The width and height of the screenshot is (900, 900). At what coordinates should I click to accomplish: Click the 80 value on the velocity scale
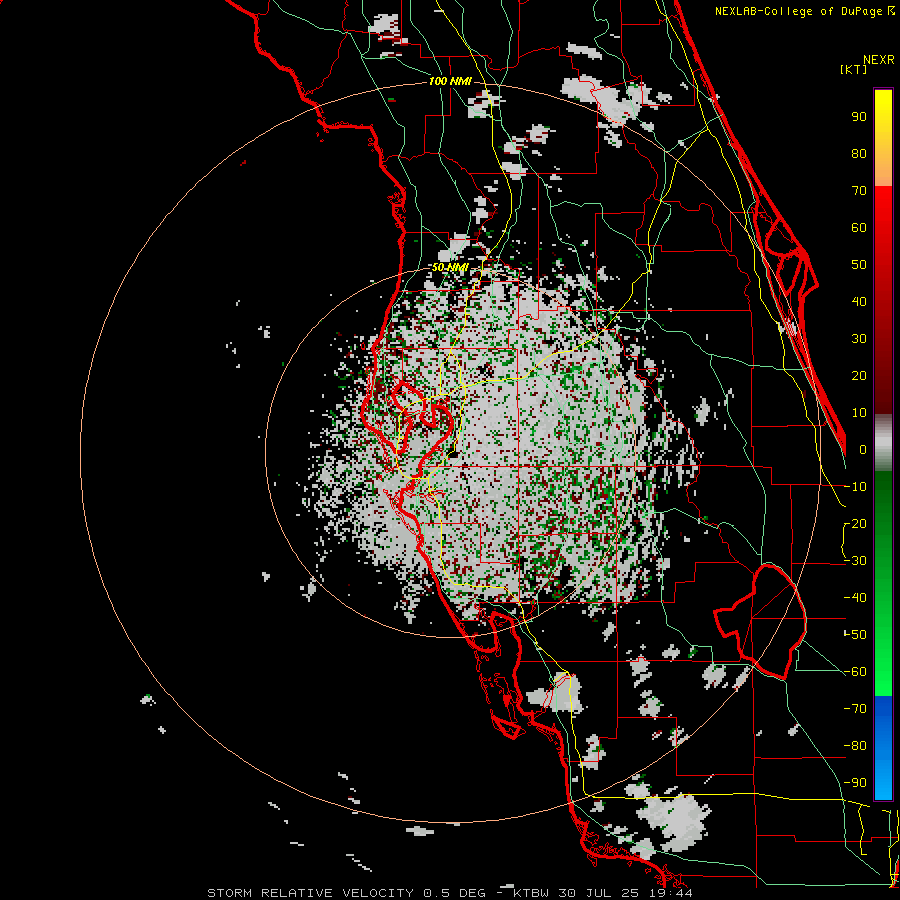coord(859,154)
